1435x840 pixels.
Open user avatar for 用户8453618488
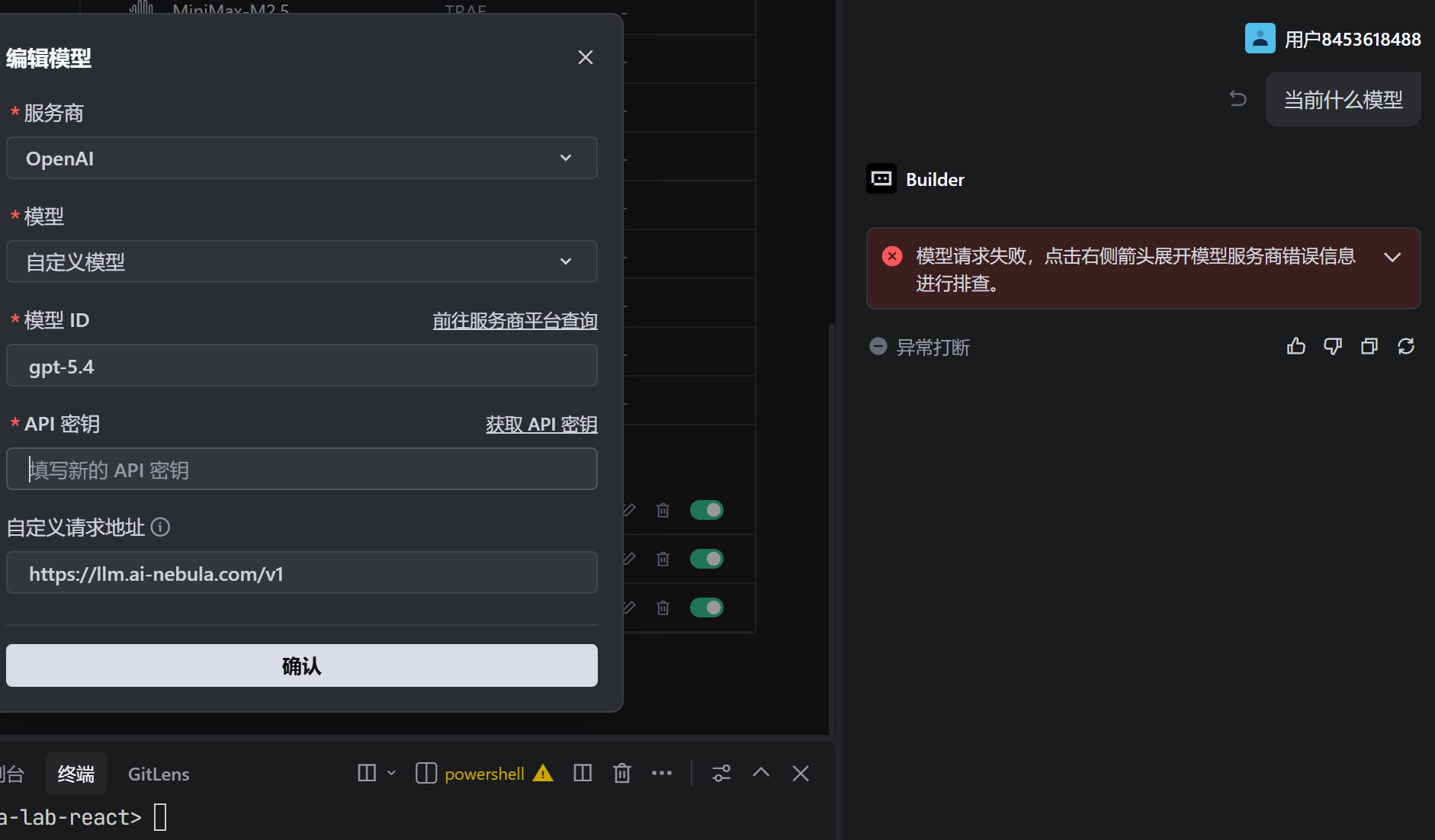1260,38
